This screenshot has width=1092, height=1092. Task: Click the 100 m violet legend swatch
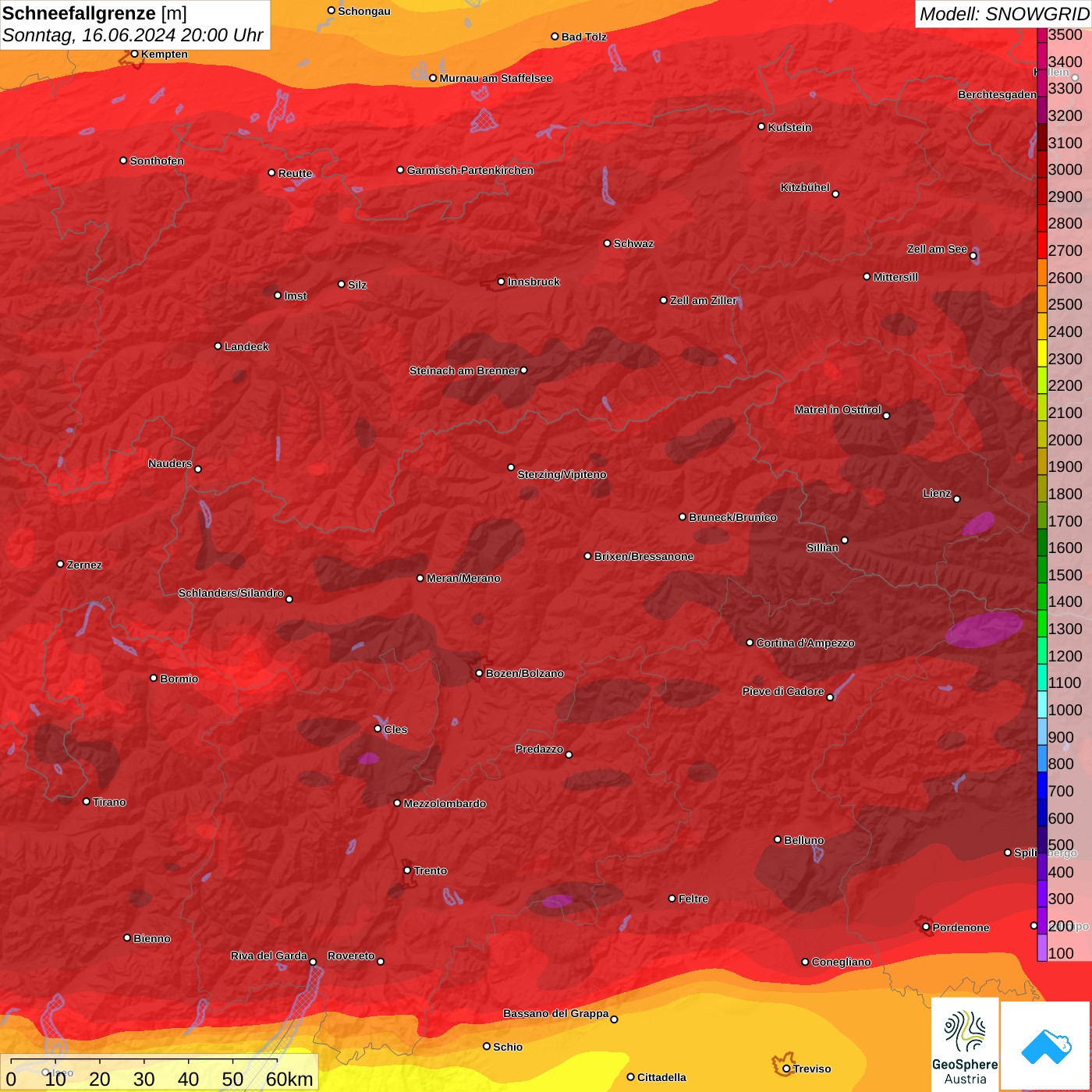click(1042, 948)
